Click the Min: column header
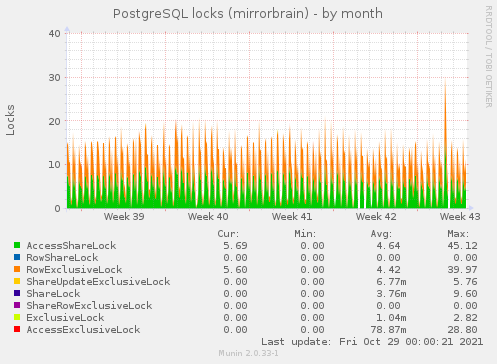 click(x=305, y=234)
